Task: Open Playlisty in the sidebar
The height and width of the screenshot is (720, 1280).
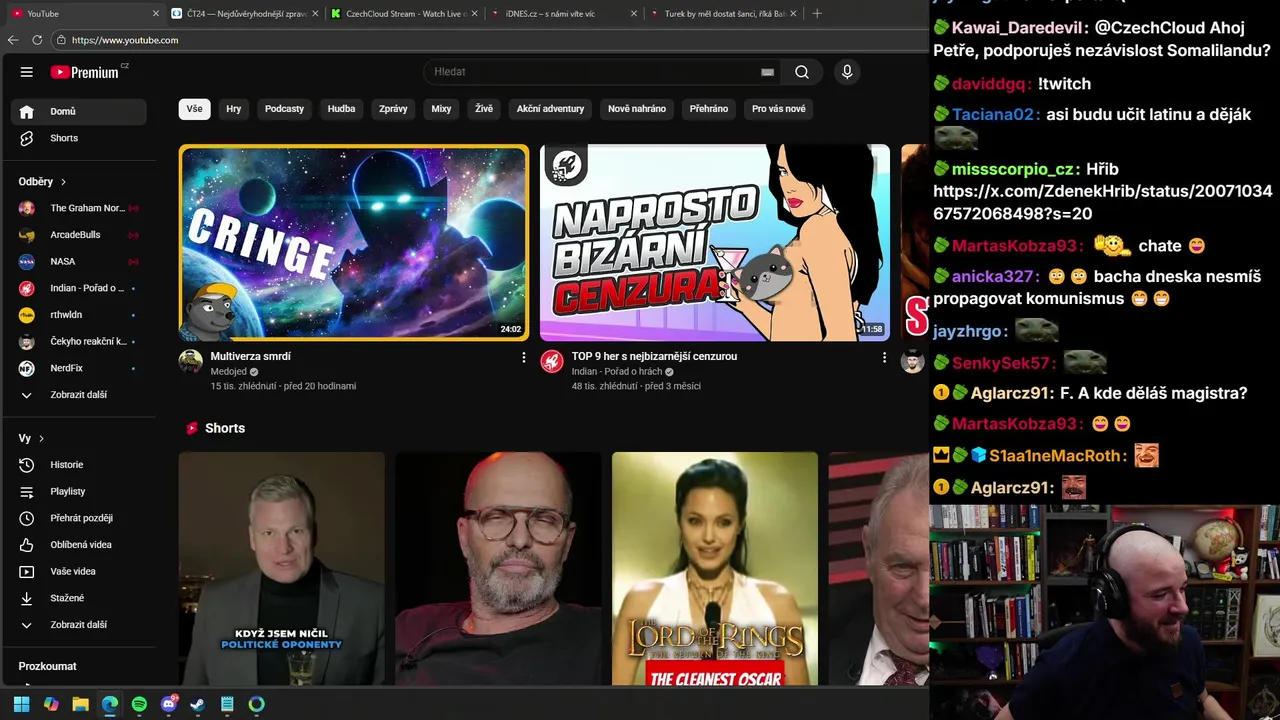Action: point(79,491)
